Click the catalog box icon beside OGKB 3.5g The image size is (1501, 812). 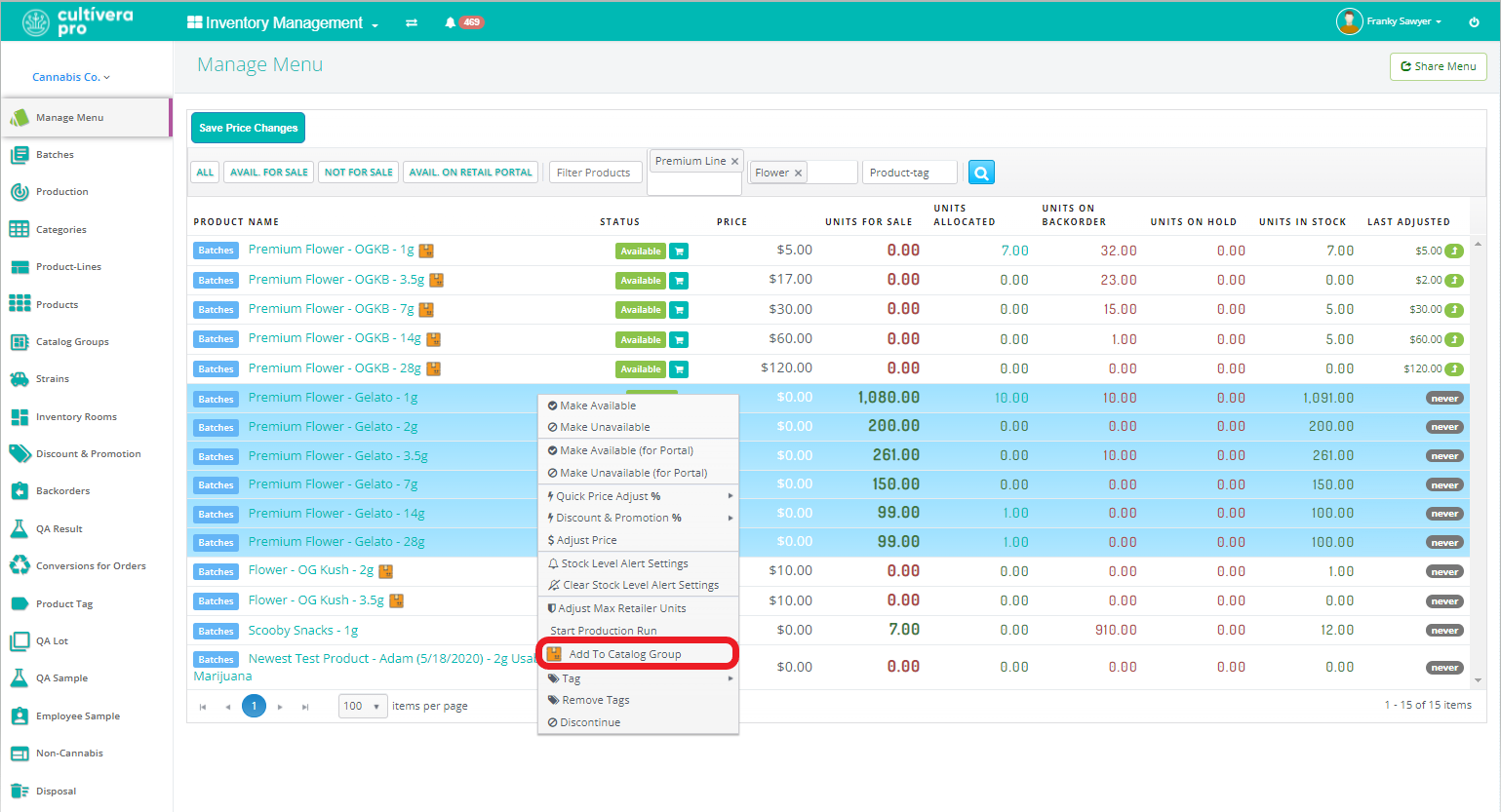pyautogui.click(x=437, y=280)
